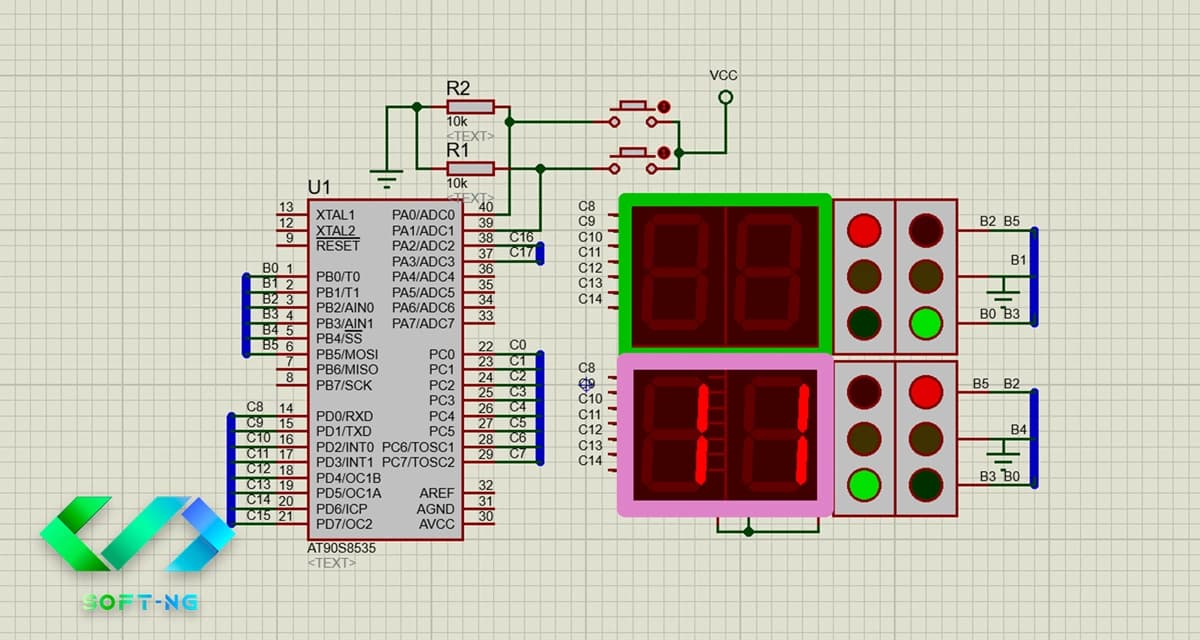Click the PD0/RXD pin label
Screen dimensions: 1200x640
coord(345,415)
